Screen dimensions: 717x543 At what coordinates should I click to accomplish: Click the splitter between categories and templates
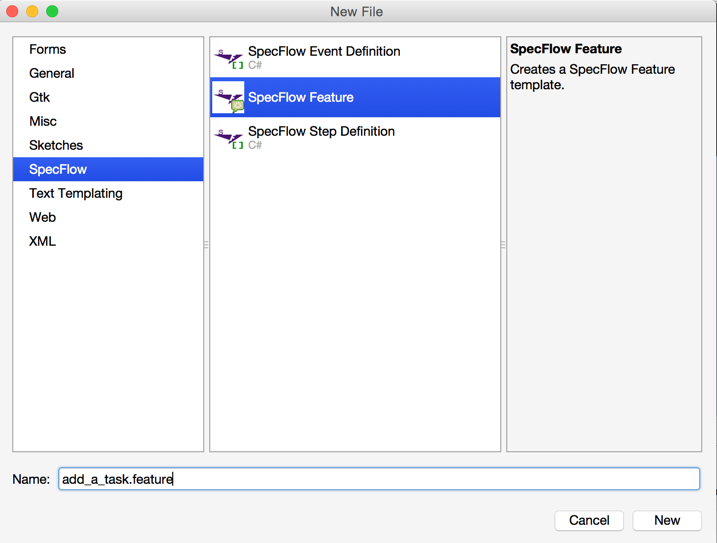click(x=206, y=245)
